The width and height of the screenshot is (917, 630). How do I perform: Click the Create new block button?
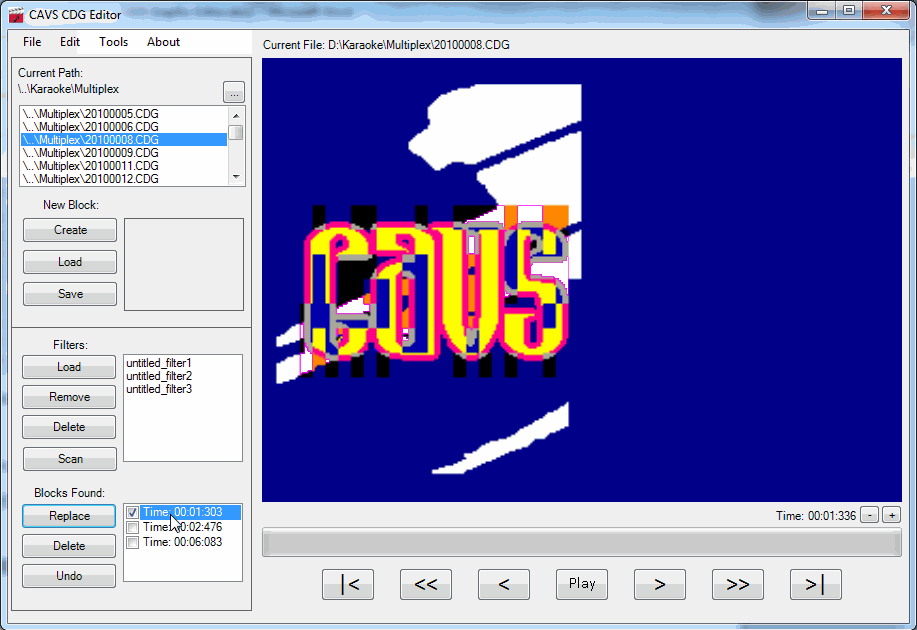70,230
